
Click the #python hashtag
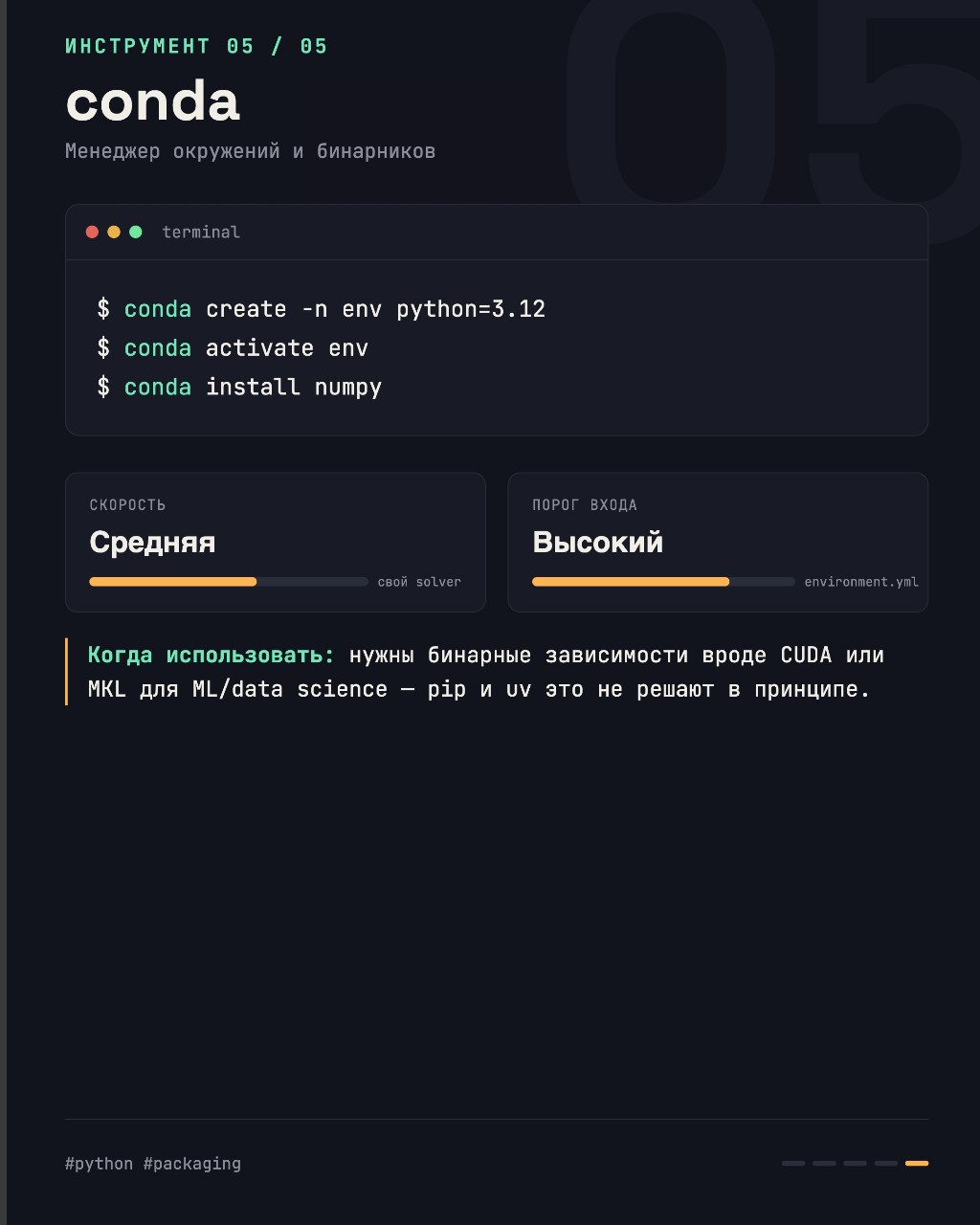(x=100, y=1164)
